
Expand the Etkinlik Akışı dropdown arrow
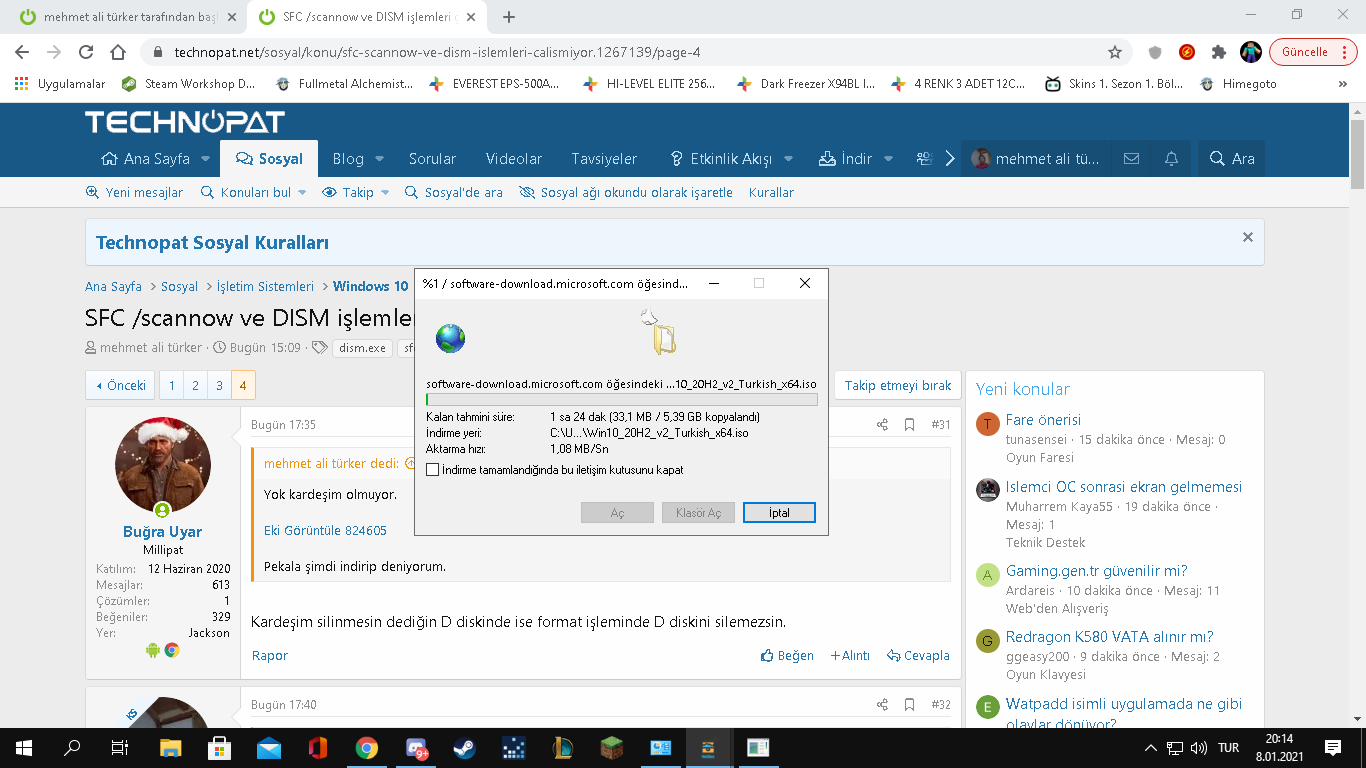coord(788,159)
